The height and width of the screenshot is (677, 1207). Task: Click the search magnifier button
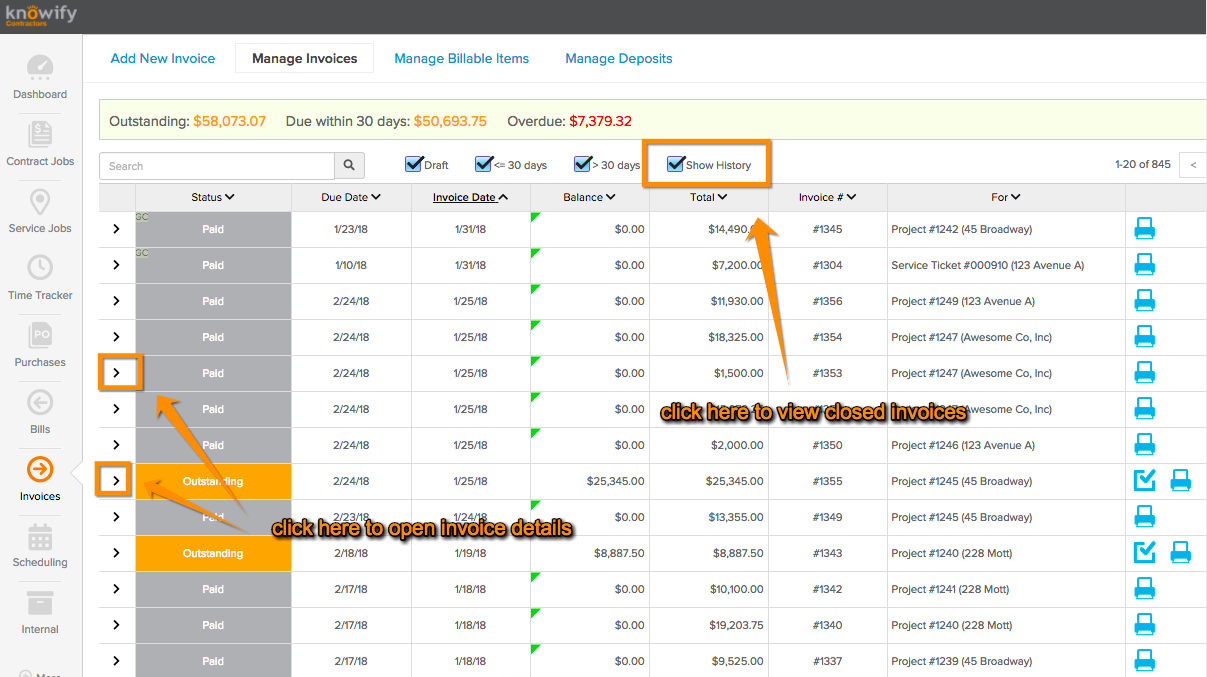pyautogui.click(x=349, y=166)
